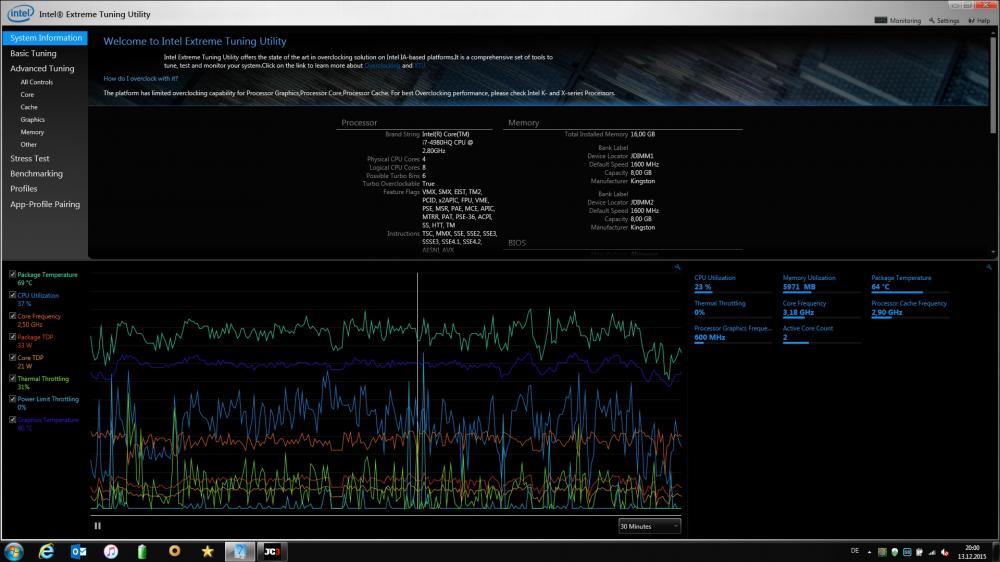Go to Stress Test section
The image size is (1000, 562).
pyautogui.click(x=30, y=159)
